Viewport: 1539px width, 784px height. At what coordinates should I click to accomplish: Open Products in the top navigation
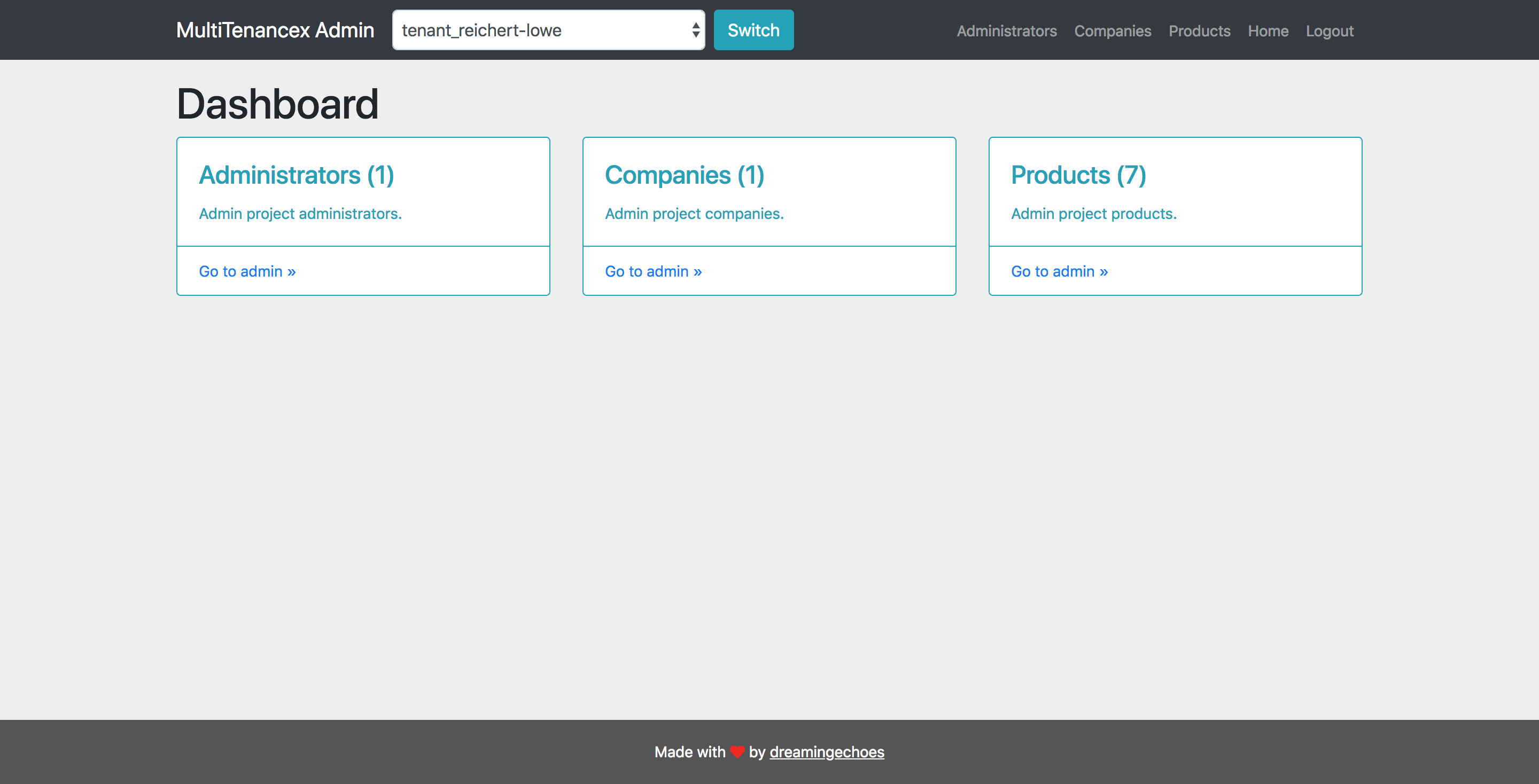[1199, 31]
